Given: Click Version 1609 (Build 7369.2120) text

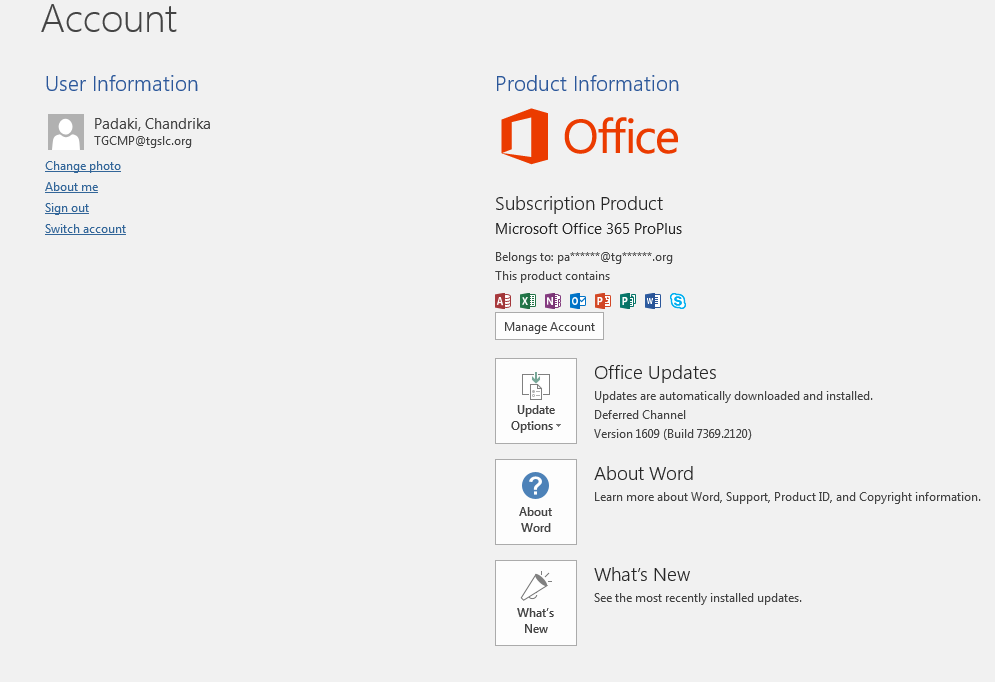Looking at the screenshot, I should pos(673,434).
